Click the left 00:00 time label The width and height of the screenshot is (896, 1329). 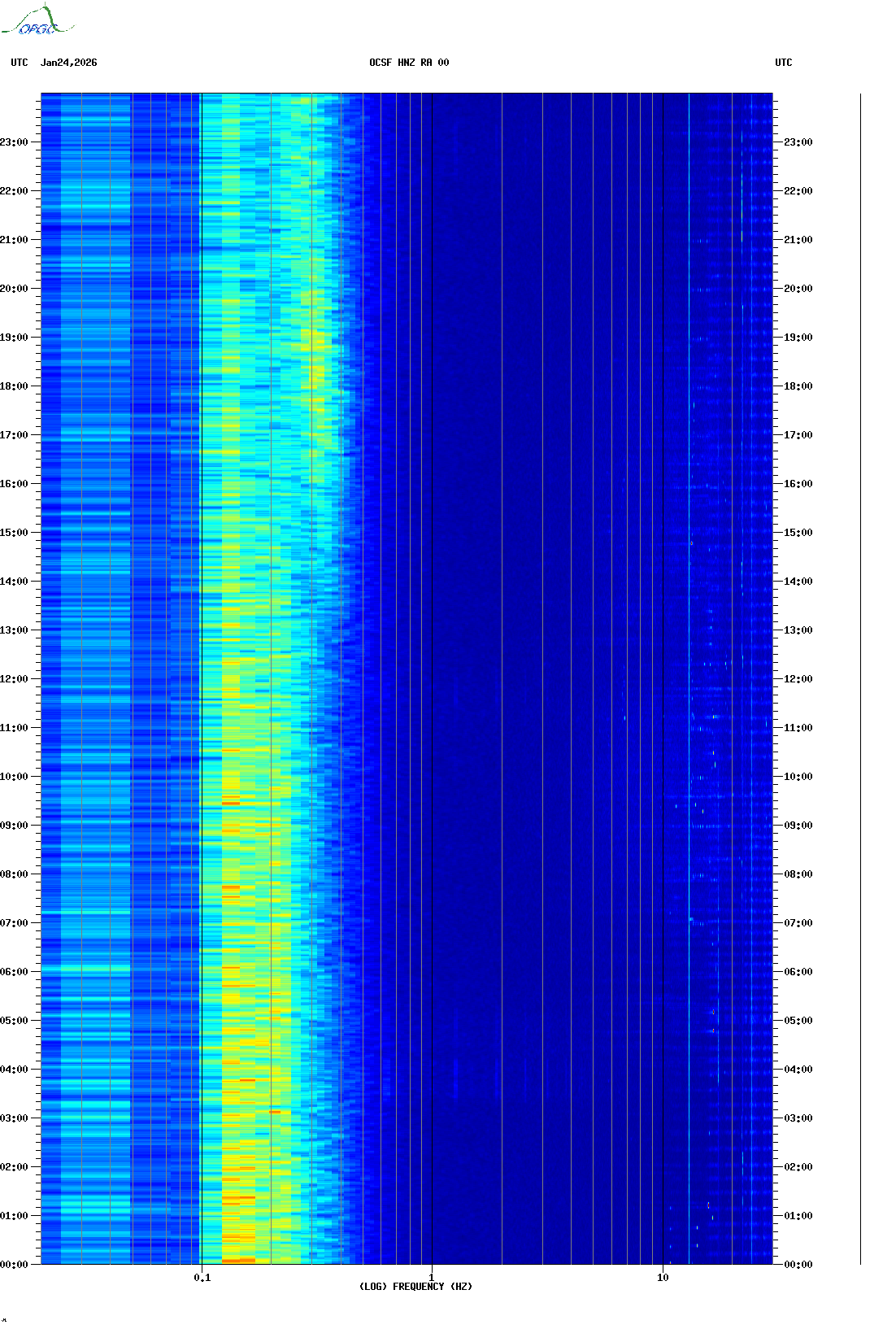point(14,1265)
